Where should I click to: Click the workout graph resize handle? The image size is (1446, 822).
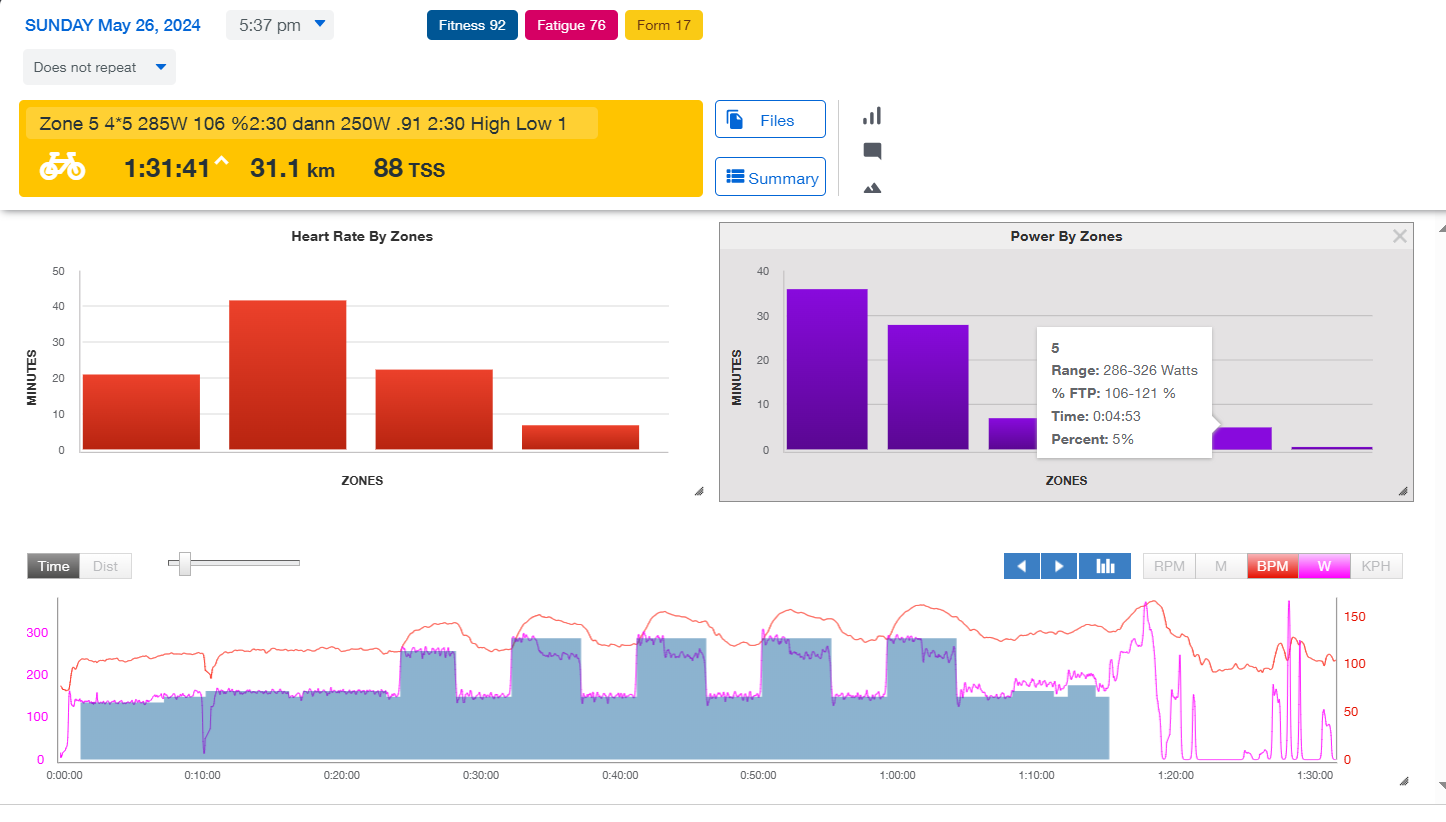tap(1403, 781)
